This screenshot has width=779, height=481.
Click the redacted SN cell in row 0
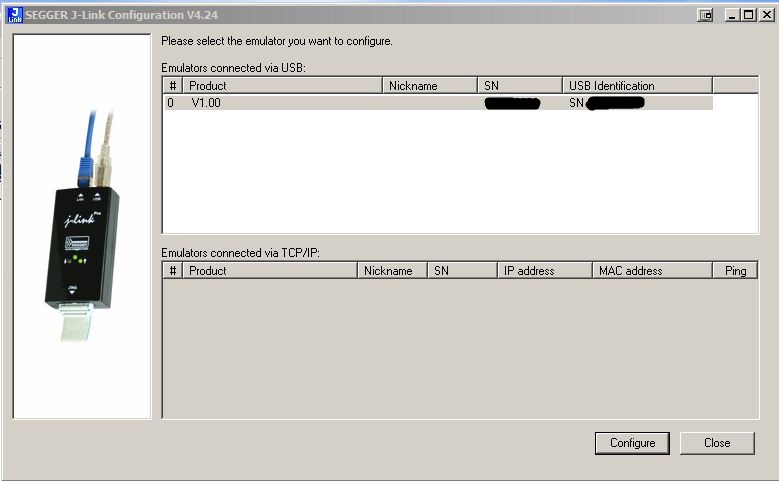(x=512, y=103)
